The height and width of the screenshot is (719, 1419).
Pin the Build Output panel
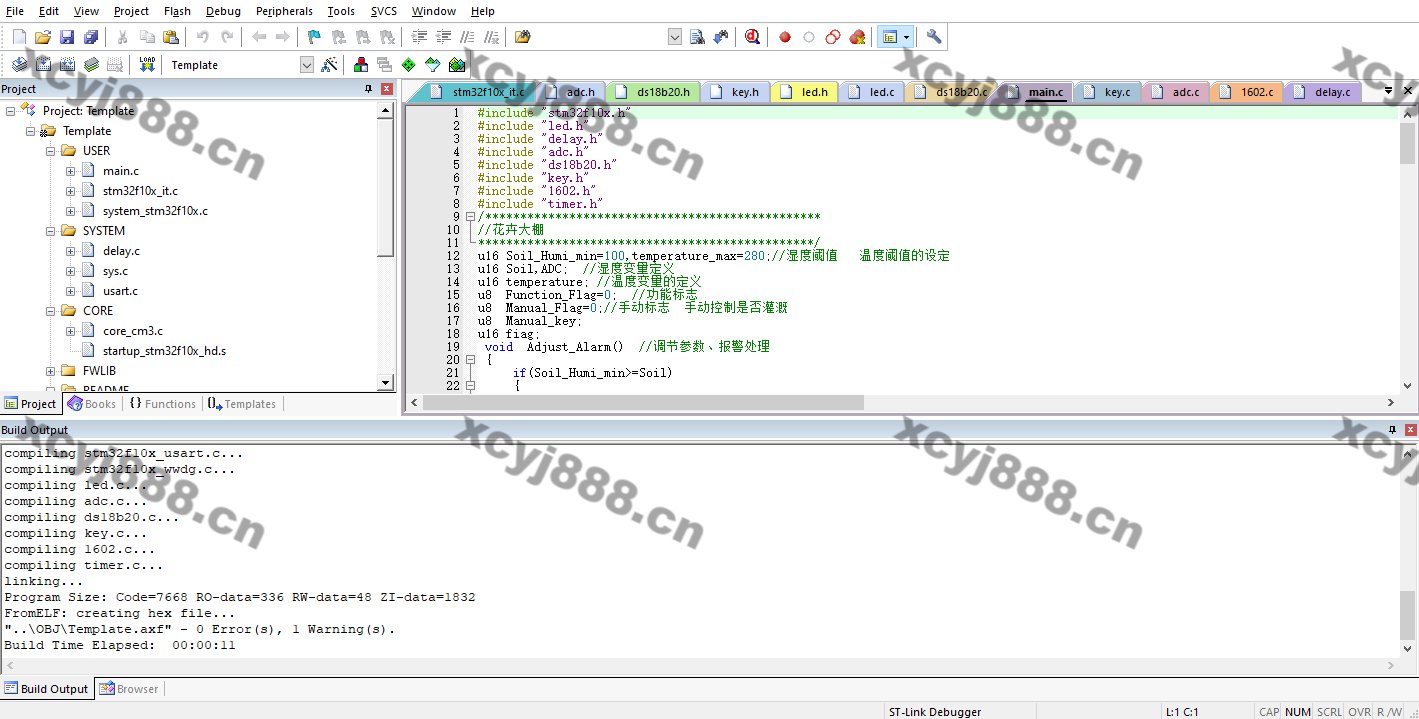[x=1391, y=430]
